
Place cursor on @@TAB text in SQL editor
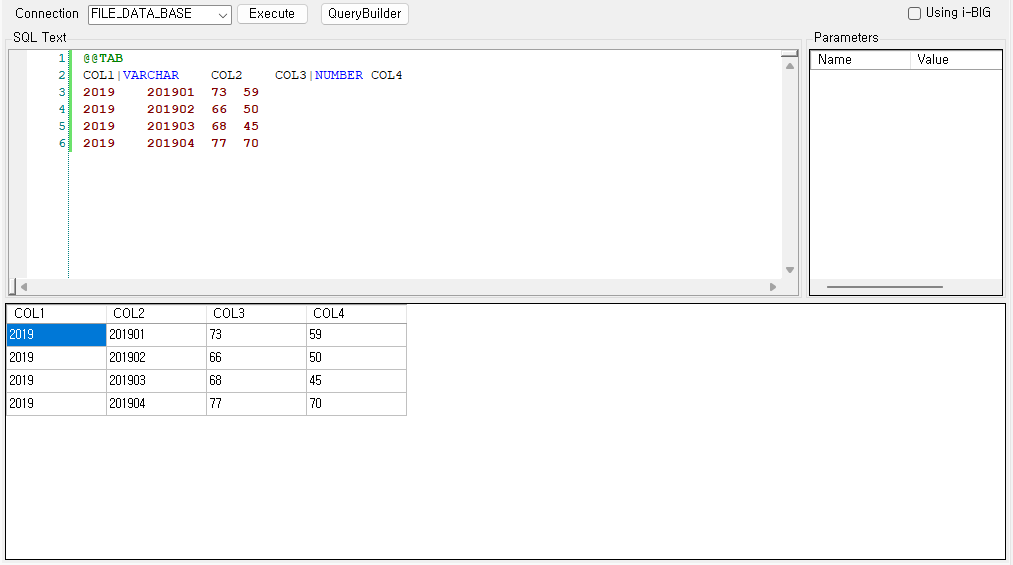(103, 59)
